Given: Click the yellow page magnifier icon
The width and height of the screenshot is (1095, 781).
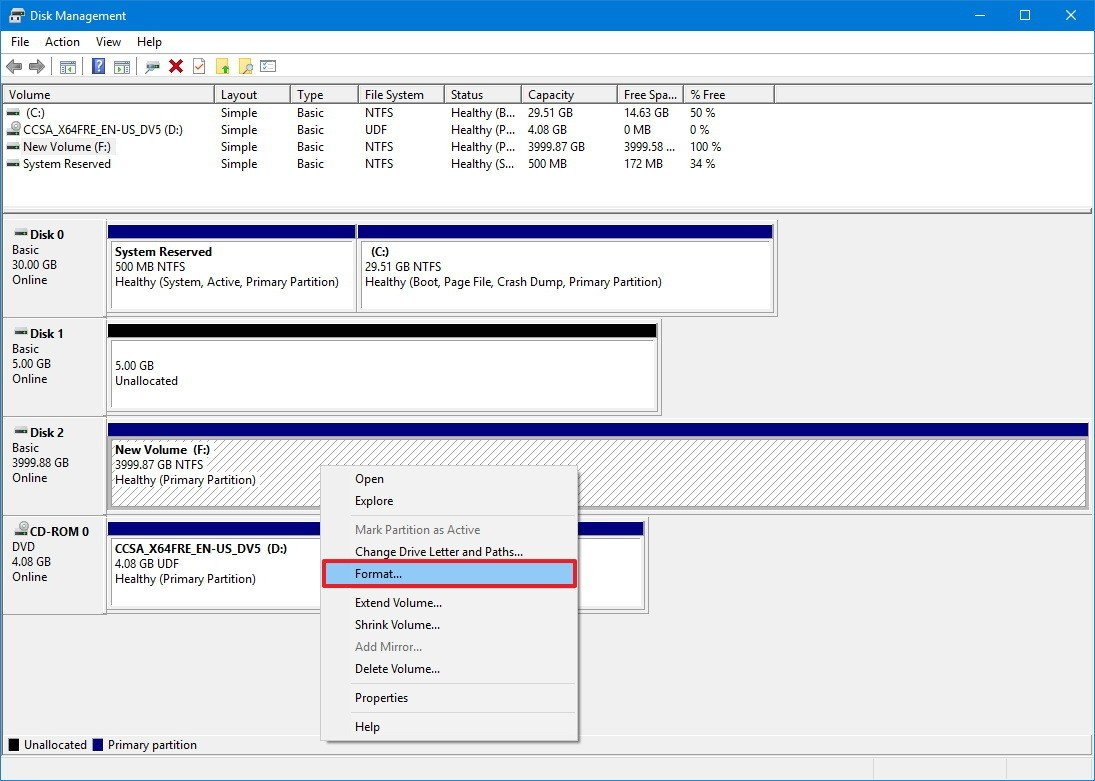Looking at the screenshot, I should (245, 66).
